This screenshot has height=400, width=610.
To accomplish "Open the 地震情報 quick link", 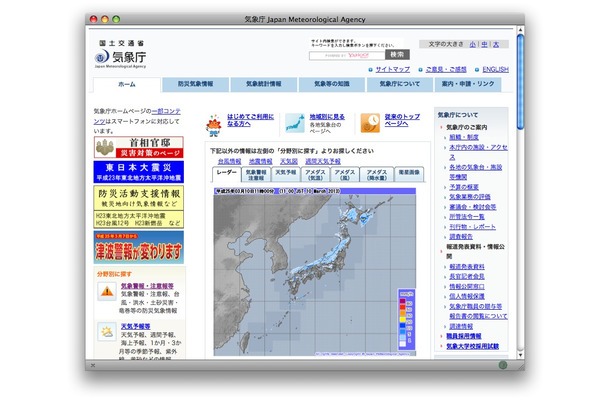I will [260, 161].
